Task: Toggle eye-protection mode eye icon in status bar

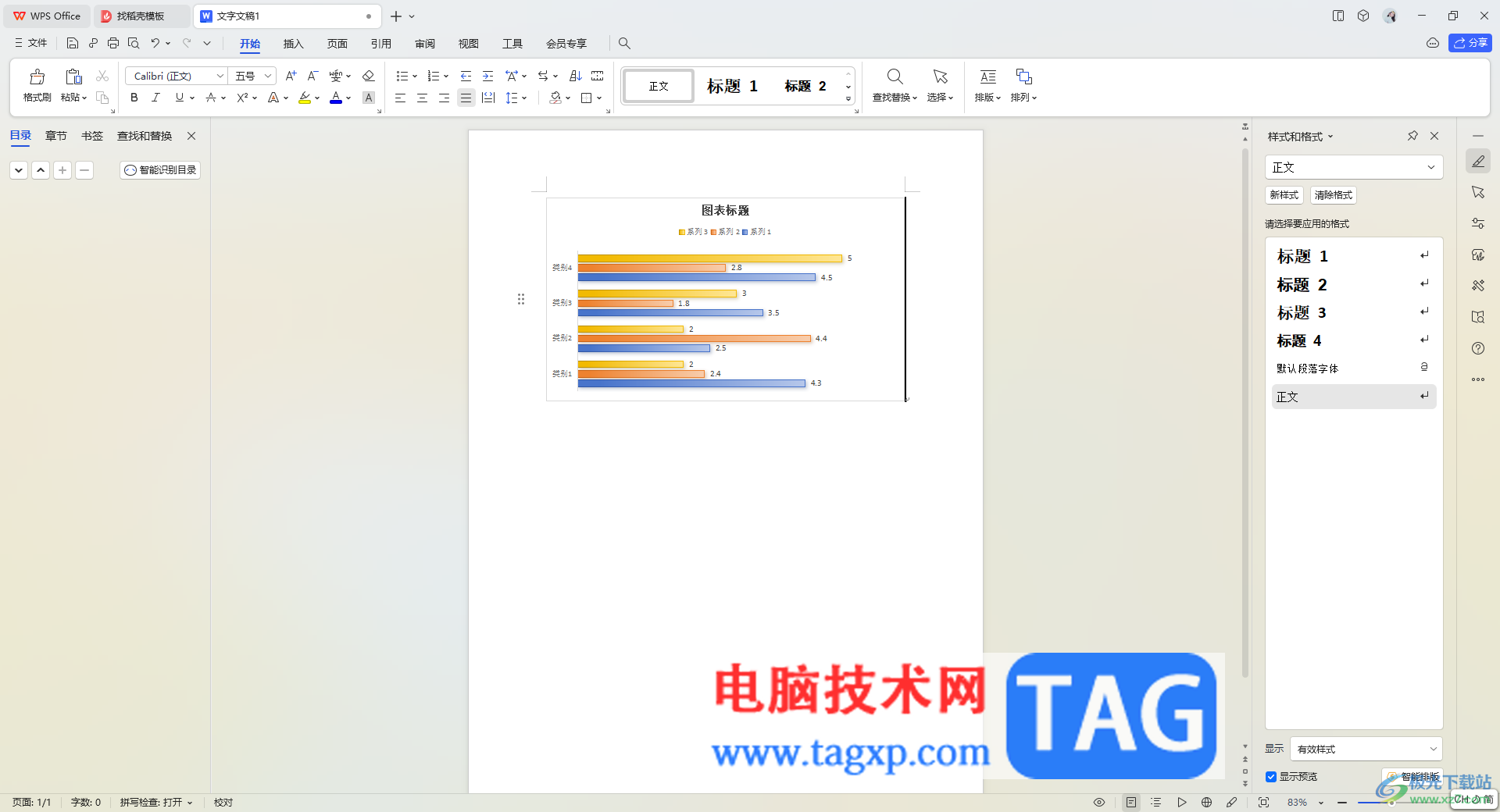Action: 1099,802
